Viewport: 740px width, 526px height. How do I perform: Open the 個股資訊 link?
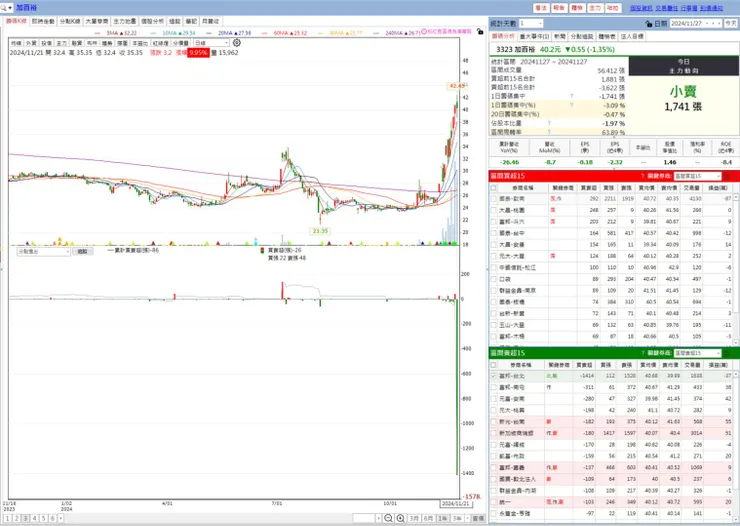(x=641, y=8)
